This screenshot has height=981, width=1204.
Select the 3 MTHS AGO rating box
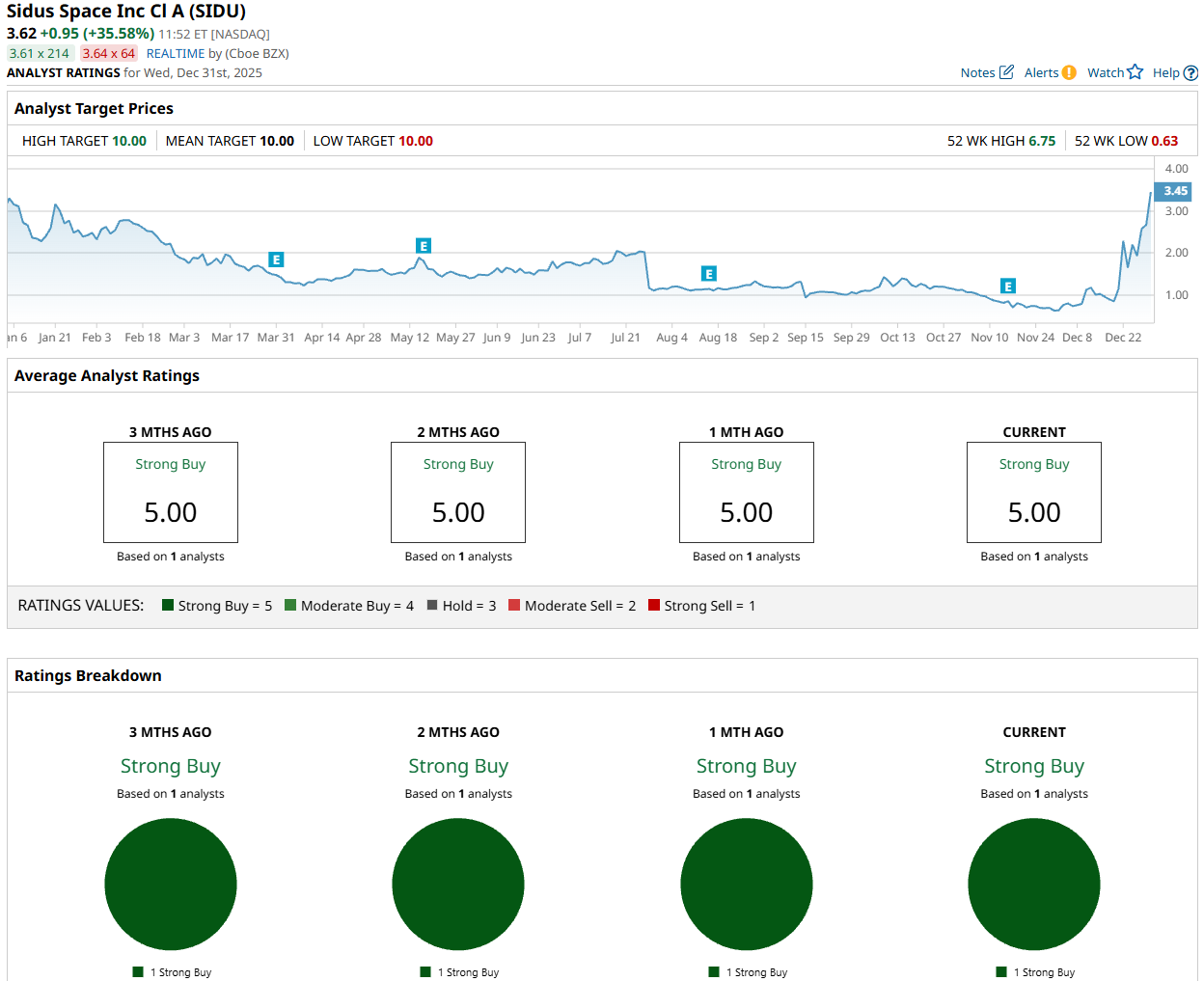pos(171,492)
